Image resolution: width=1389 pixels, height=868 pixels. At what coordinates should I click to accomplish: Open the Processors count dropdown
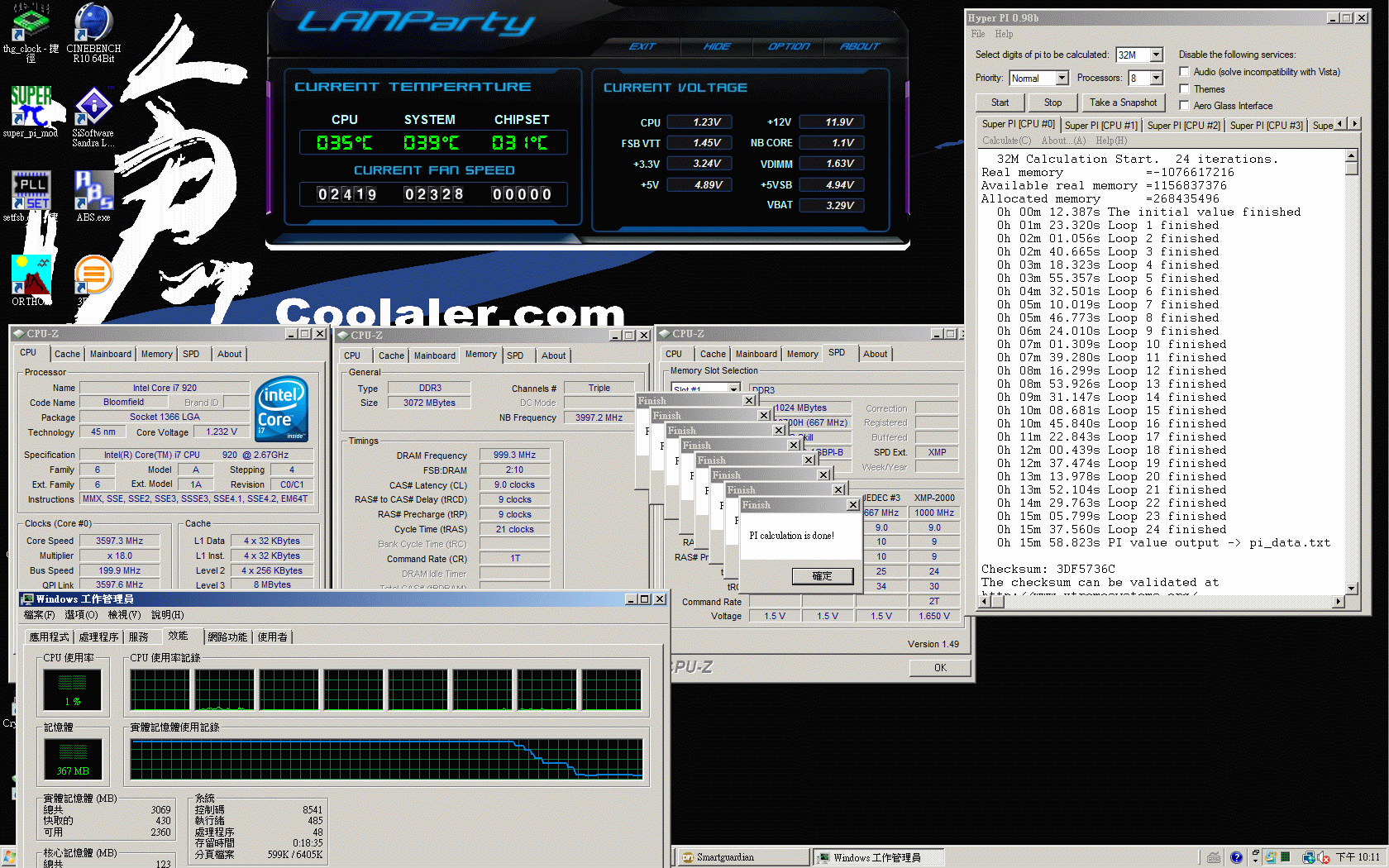click(1157, 78)
